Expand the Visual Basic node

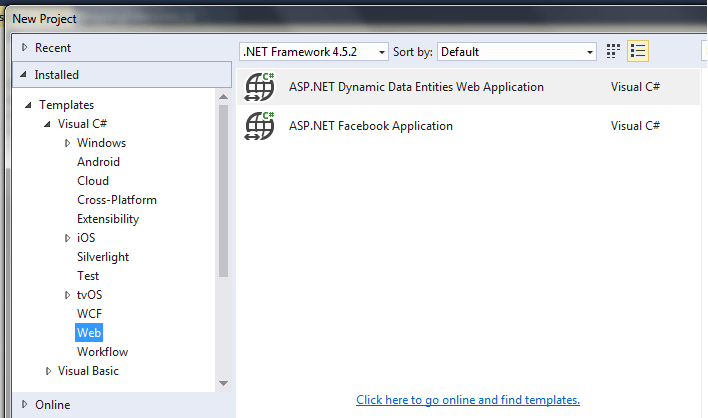tap(48, 371)
